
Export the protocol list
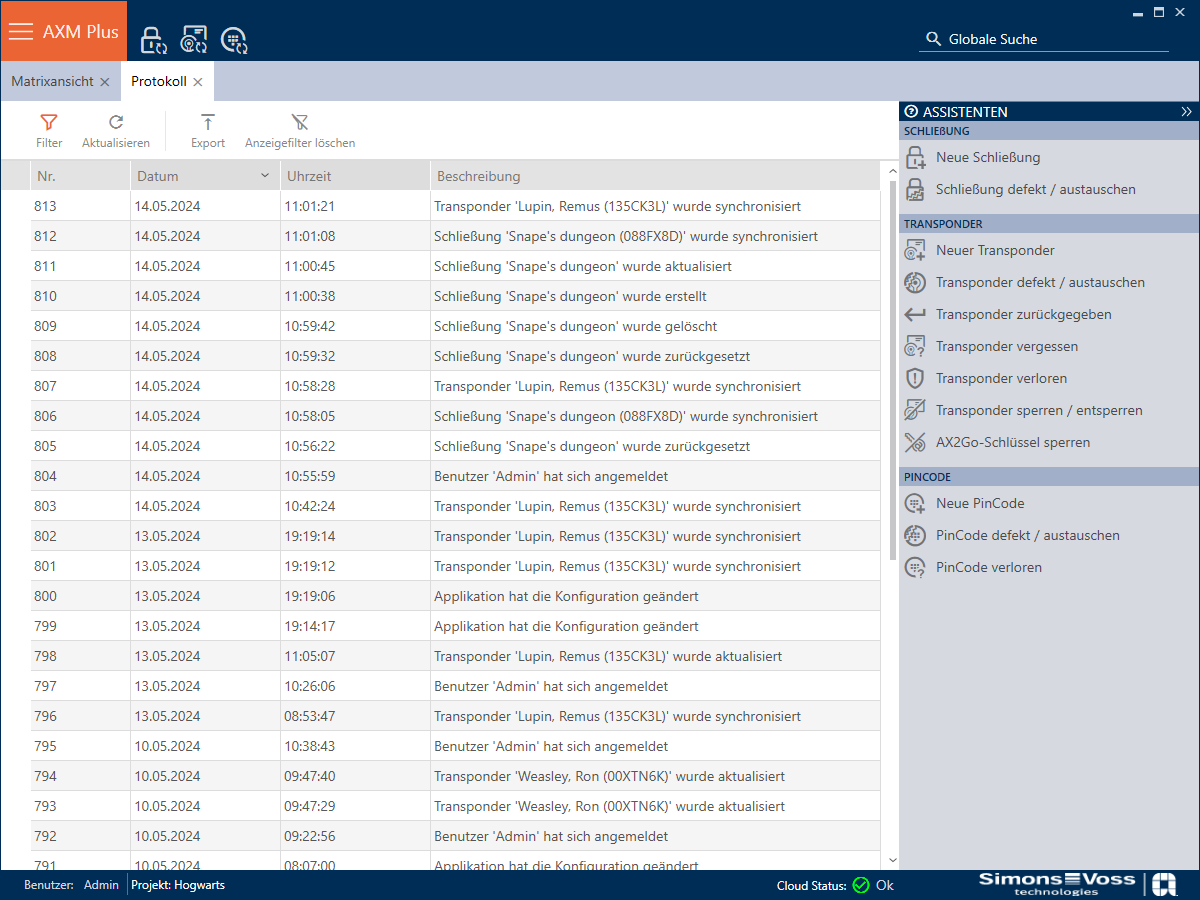pyautogui.click(x=208, y=131)
